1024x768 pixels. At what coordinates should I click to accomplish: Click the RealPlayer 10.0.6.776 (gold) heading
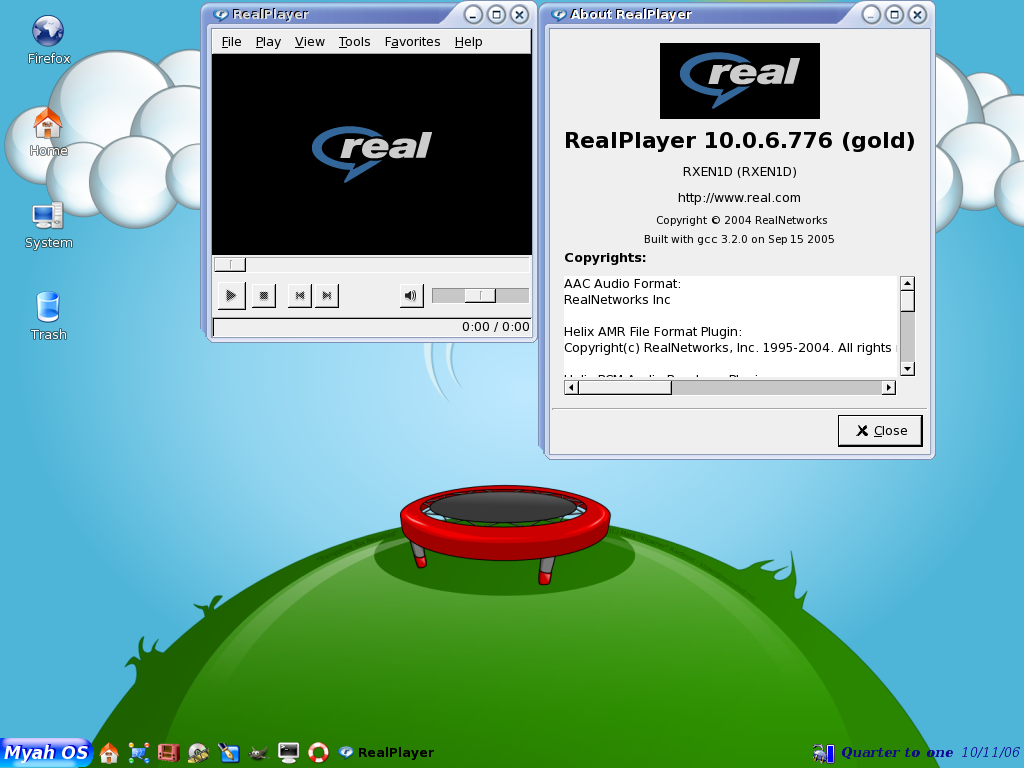[x=739, y=140]
